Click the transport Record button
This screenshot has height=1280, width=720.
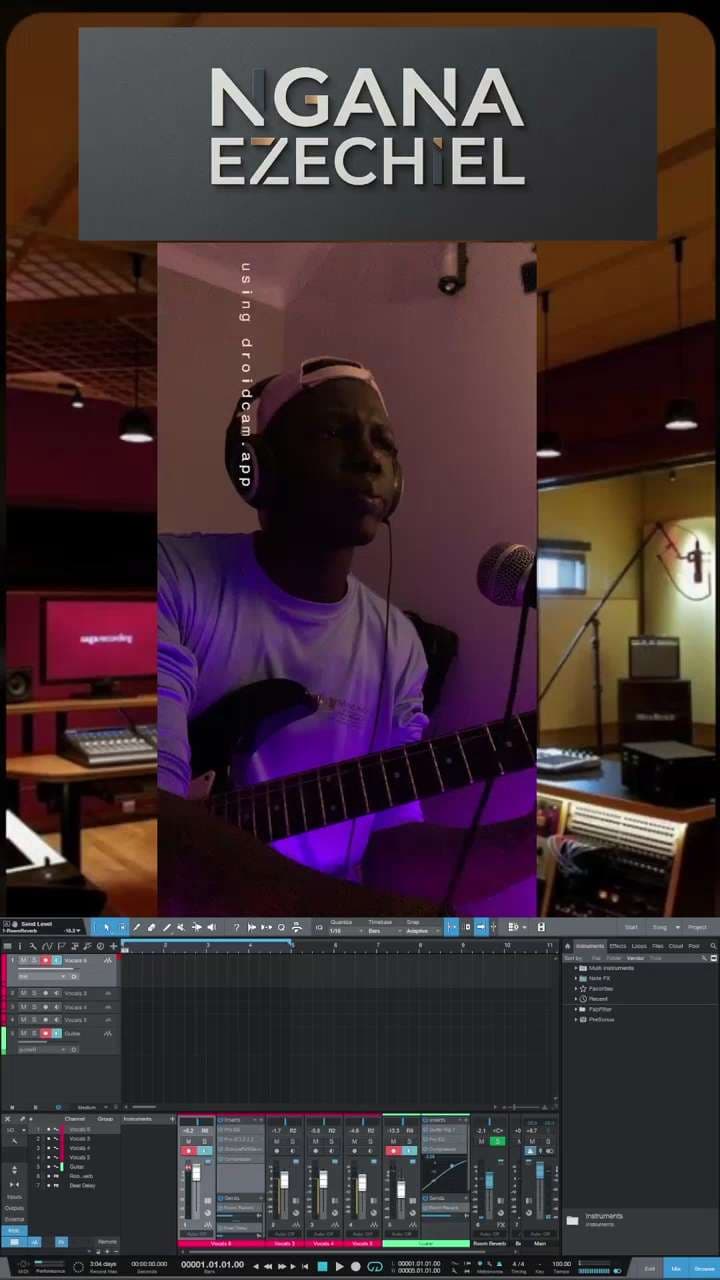point(355,1266)
